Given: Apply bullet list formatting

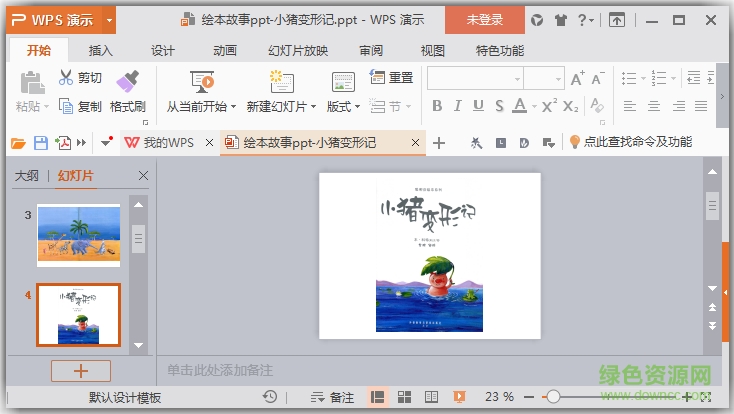Looking at the screenshot, I should [x=629, y=78].
